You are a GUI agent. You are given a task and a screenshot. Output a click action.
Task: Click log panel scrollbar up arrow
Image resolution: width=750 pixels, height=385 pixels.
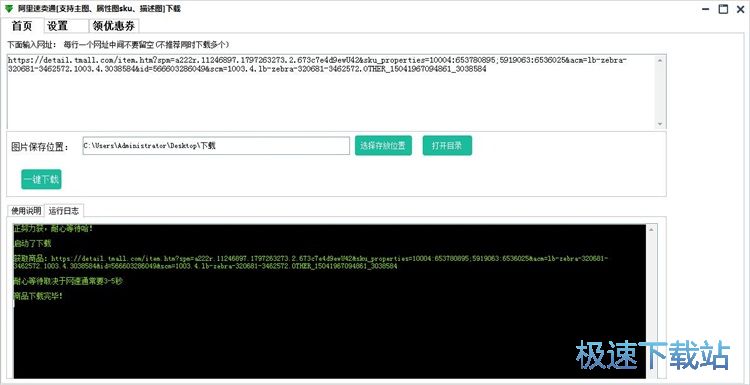point(651,230)
